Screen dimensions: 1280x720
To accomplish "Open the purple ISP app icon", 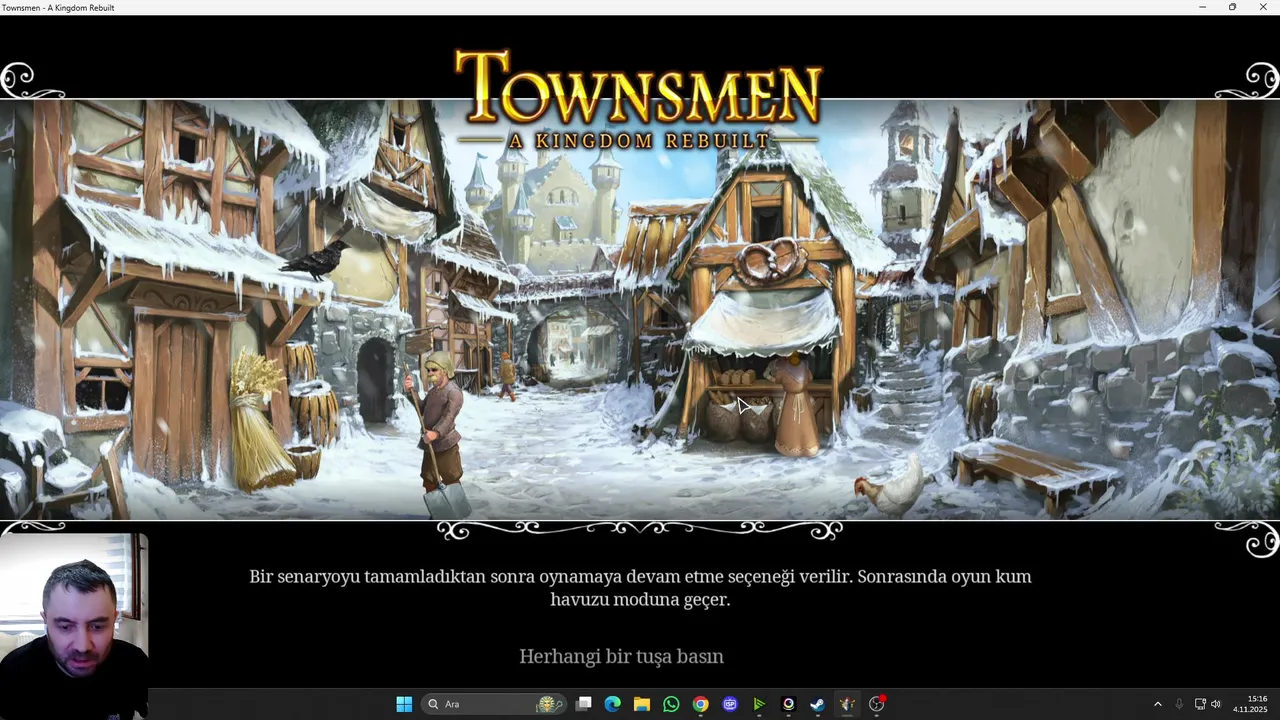I will pos(730,704).
